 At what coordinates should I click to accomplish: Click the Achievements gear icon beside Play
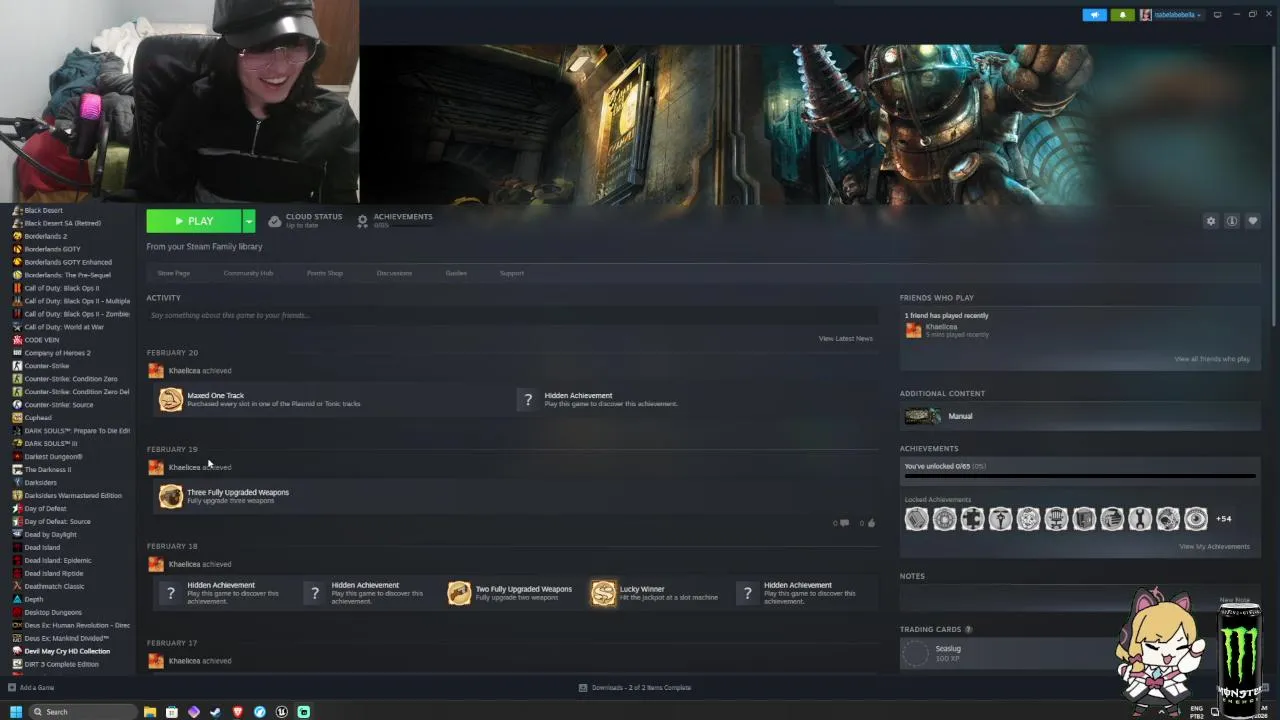pos(362,221)
